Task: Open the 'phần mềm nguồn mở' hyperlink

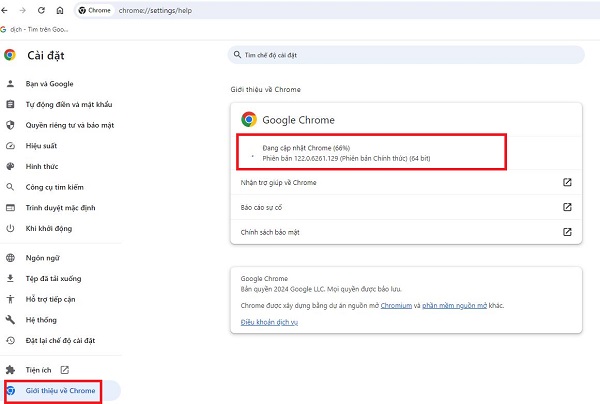Action: pos(455,306)
